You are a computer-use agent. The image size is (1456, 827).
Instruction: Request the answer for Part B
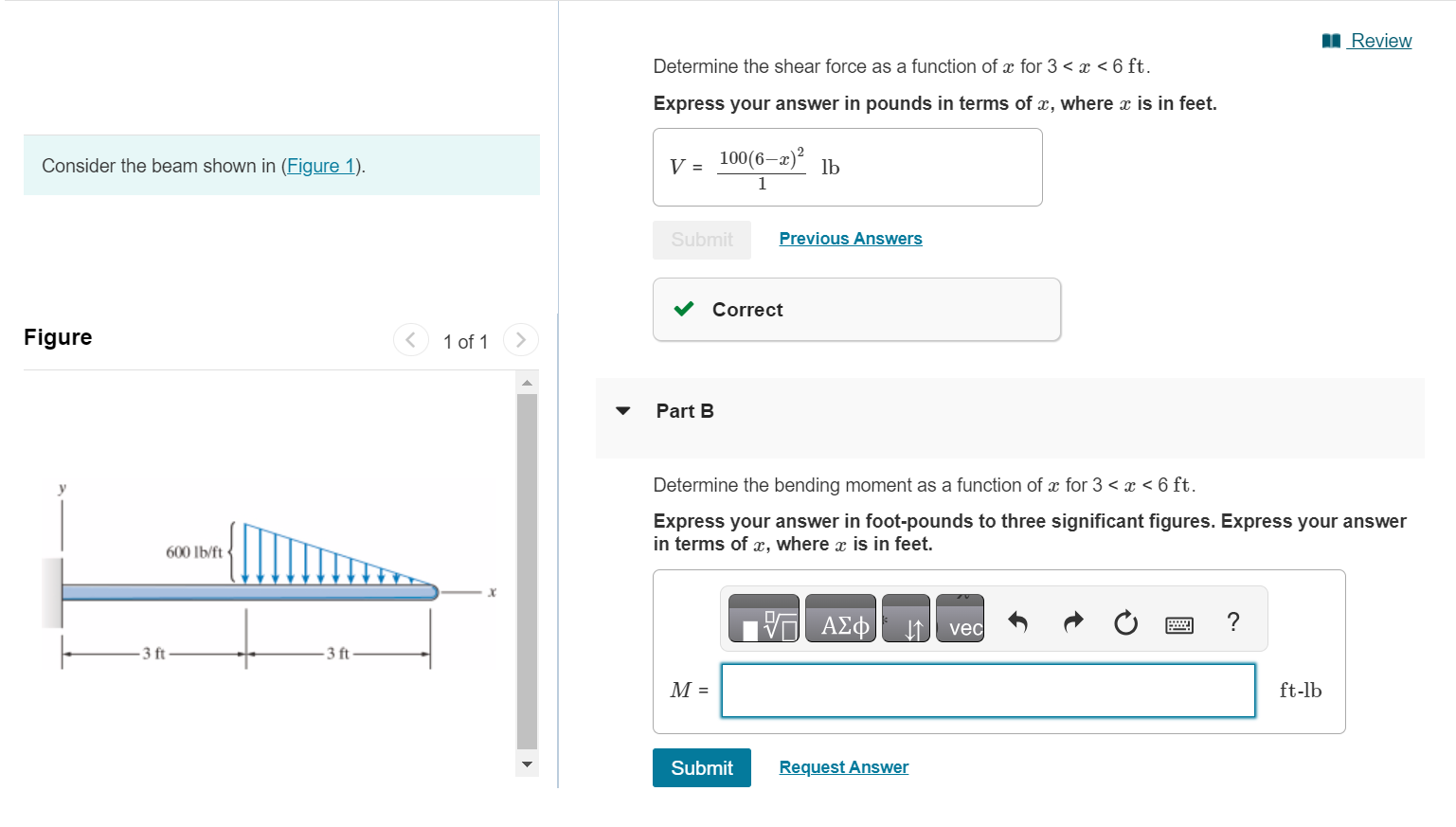[842, 766]
